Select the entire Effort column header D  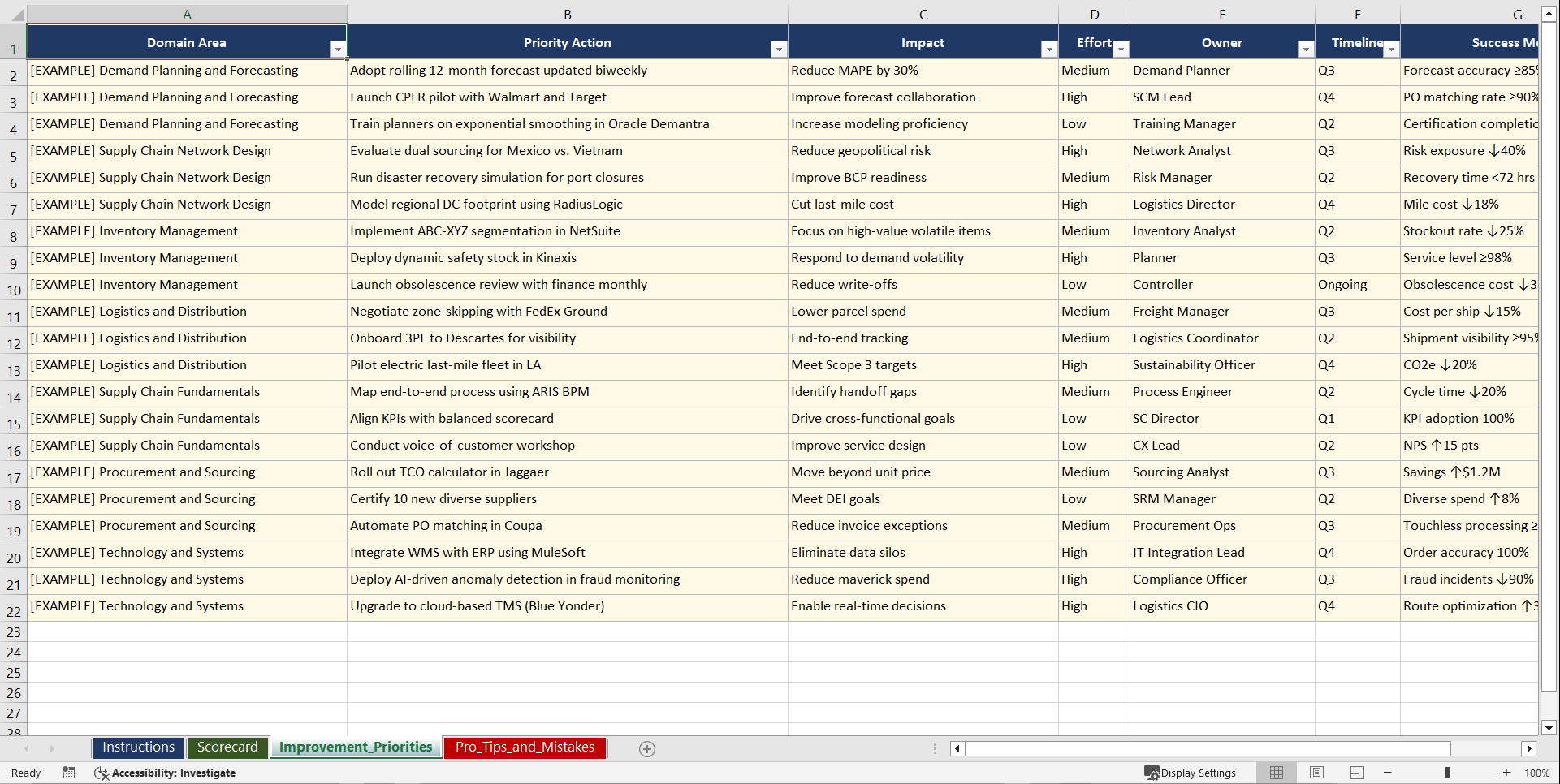1094,14
